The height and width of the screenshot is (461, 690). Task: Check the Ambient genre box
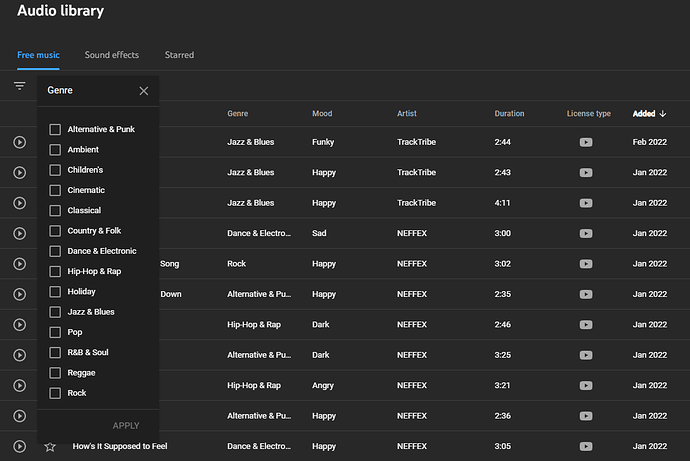55,150
